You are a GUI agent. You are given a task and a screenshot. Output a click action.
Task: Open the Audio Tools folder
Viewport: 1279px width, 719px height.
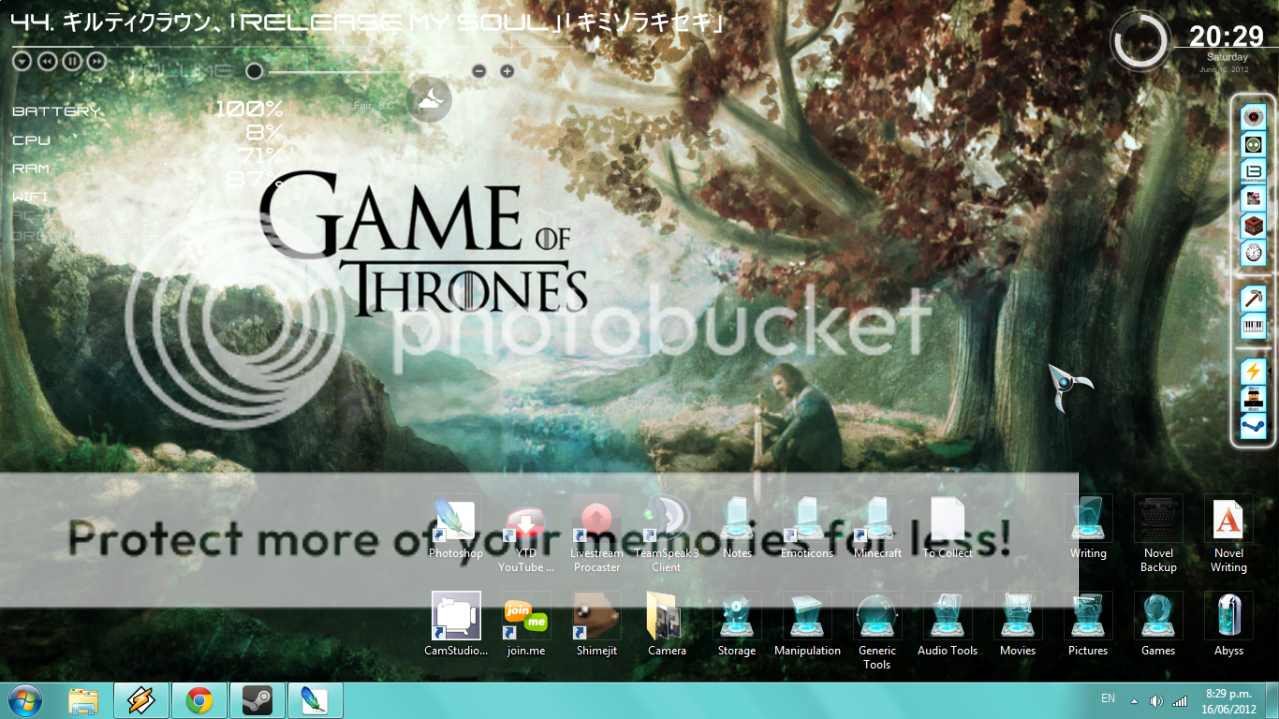click(947, 624)
